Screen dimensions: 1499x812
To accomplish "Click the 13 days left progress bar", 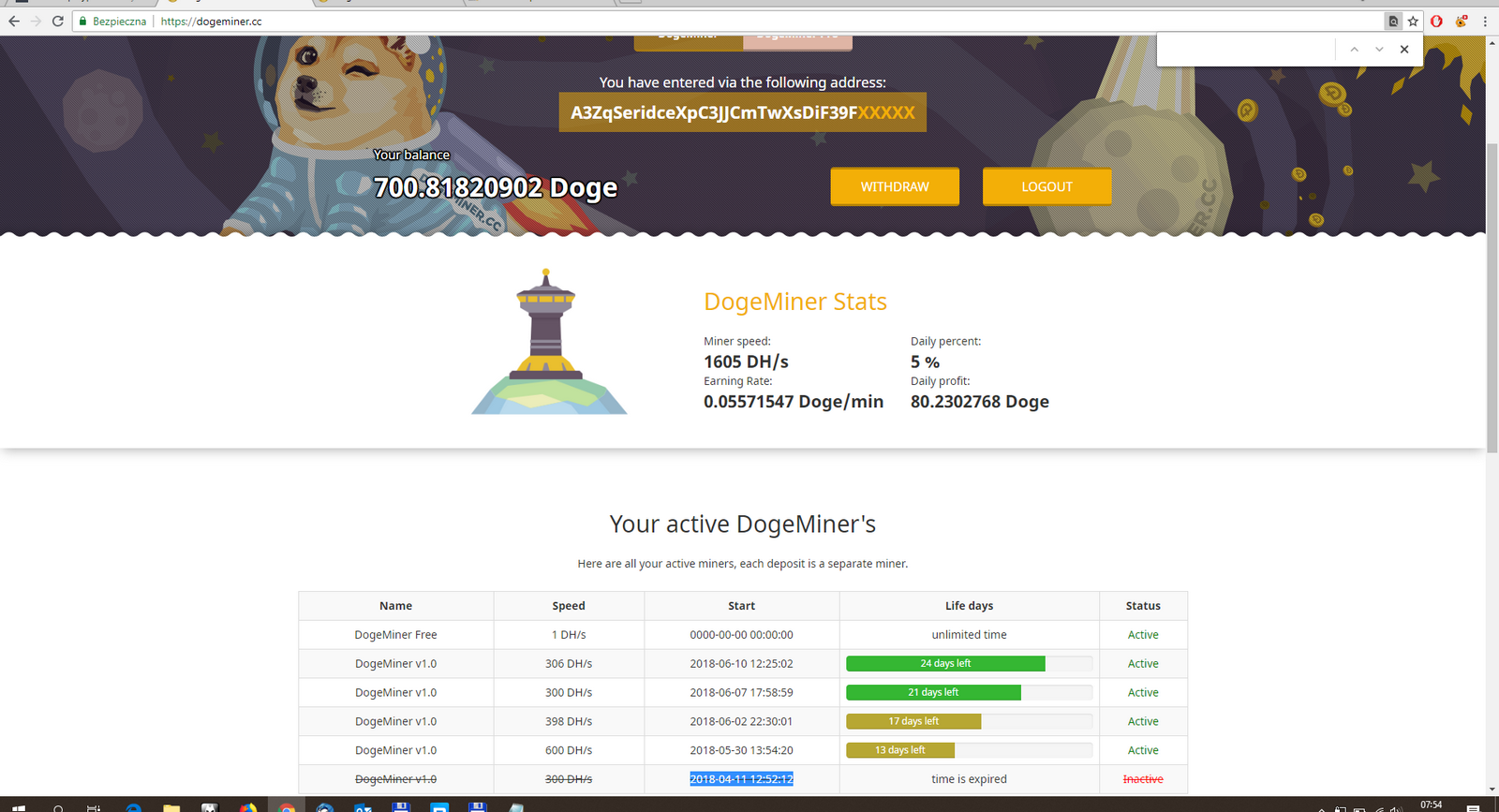I will (x=969, y=750).
